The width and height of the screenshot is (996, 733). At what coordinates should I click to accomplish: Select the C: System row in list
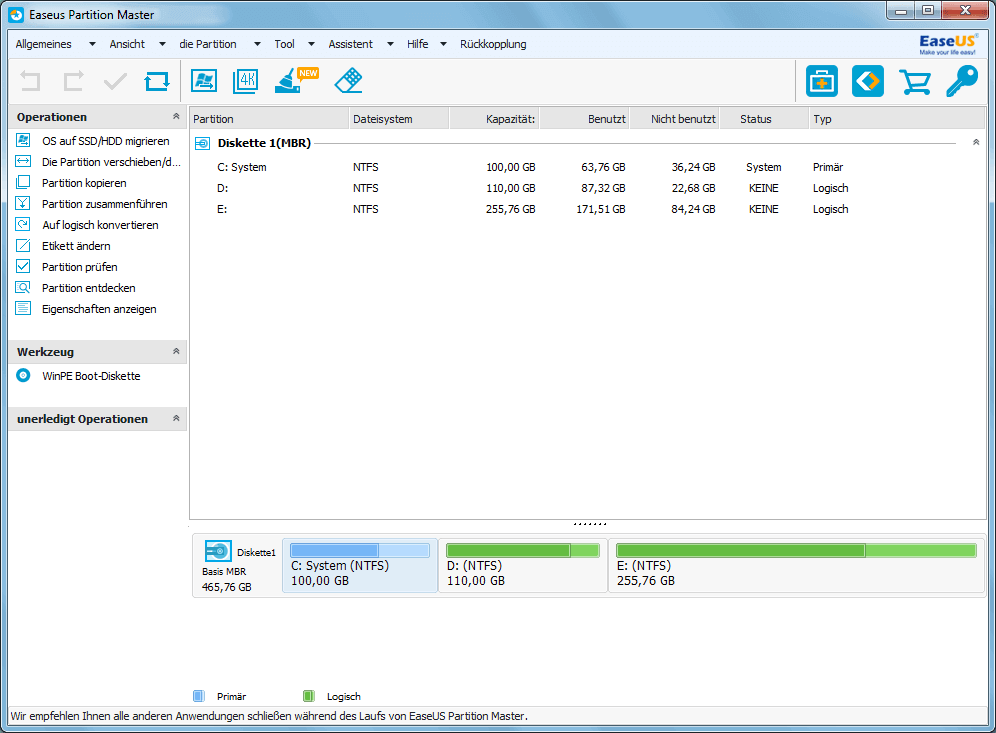[587, 167]
